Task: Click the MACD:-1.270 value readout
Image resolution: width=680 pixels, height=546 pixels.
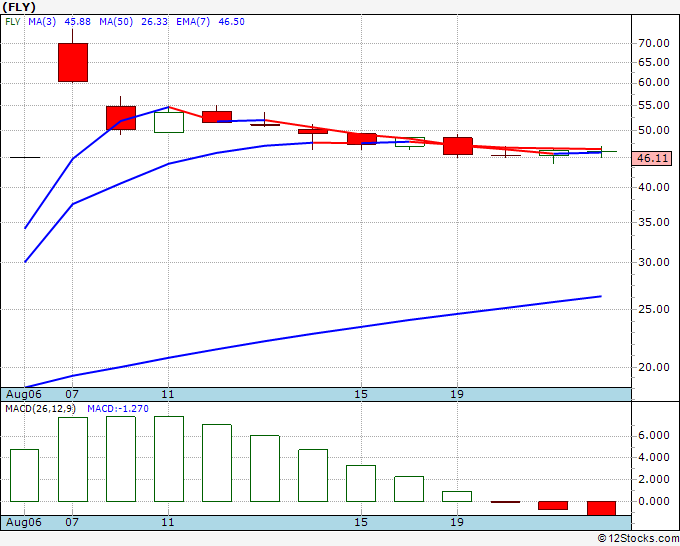Action: coord(118,409)
